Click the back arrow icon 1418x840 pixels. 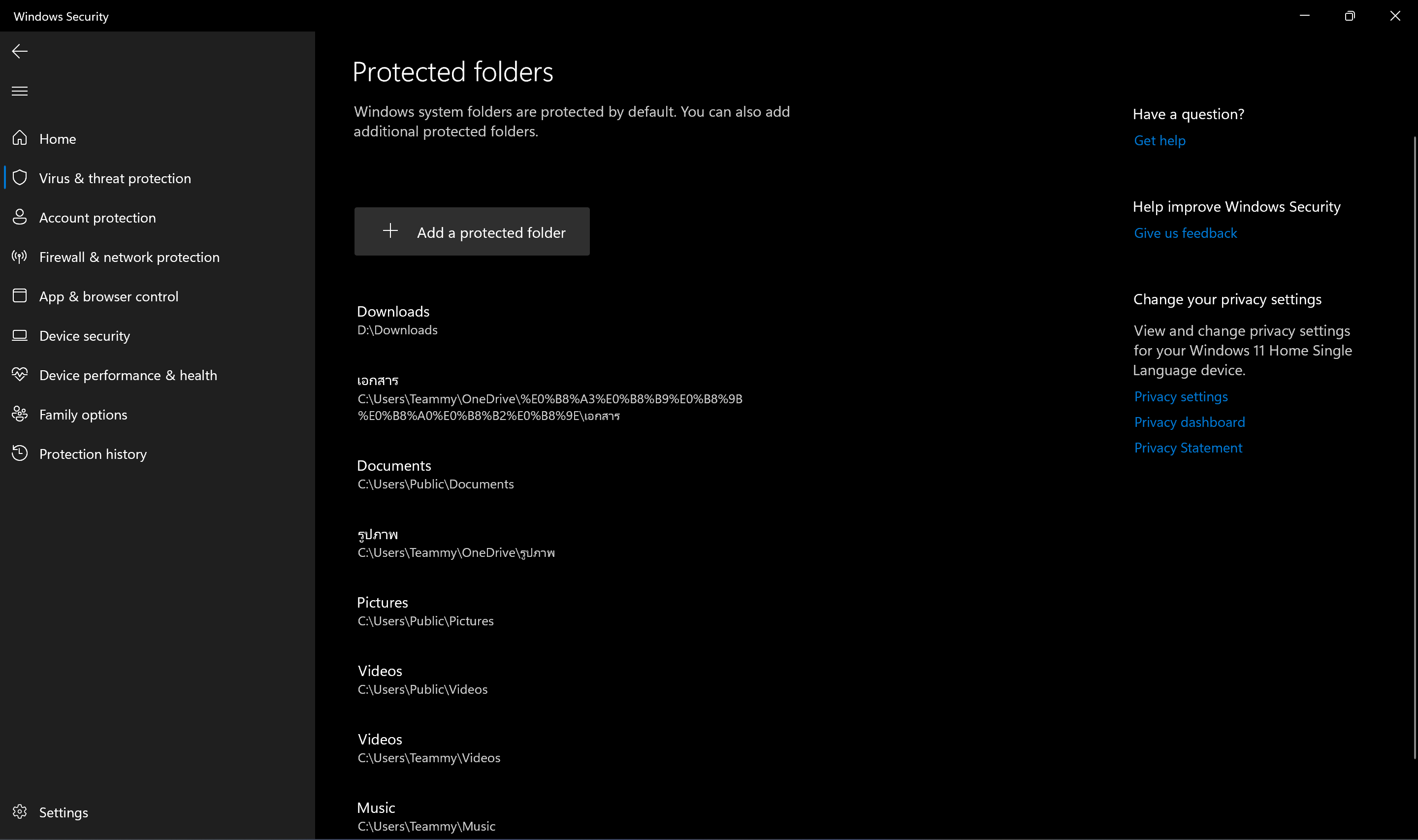[x=20, y=52]
